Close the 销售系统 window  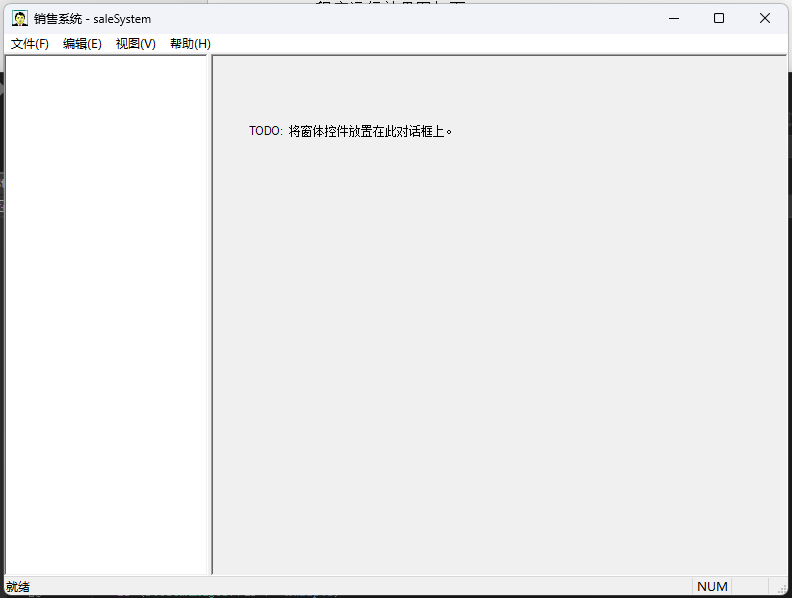(764, 19)
